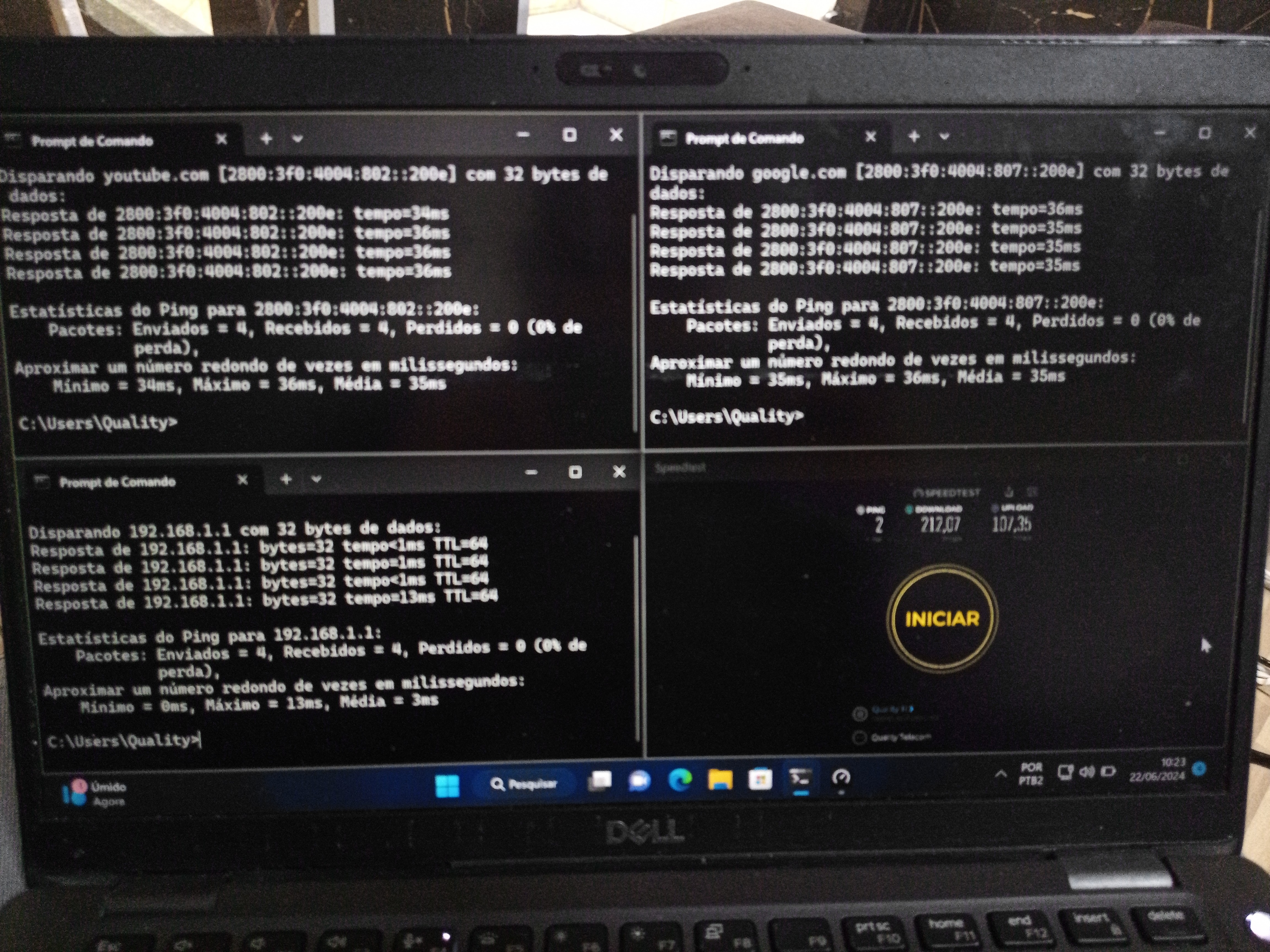Viewport: 1270px width, 952px height.
Task: Click the yellow INICIAR speed test button
Action: (x=942, y=619)
